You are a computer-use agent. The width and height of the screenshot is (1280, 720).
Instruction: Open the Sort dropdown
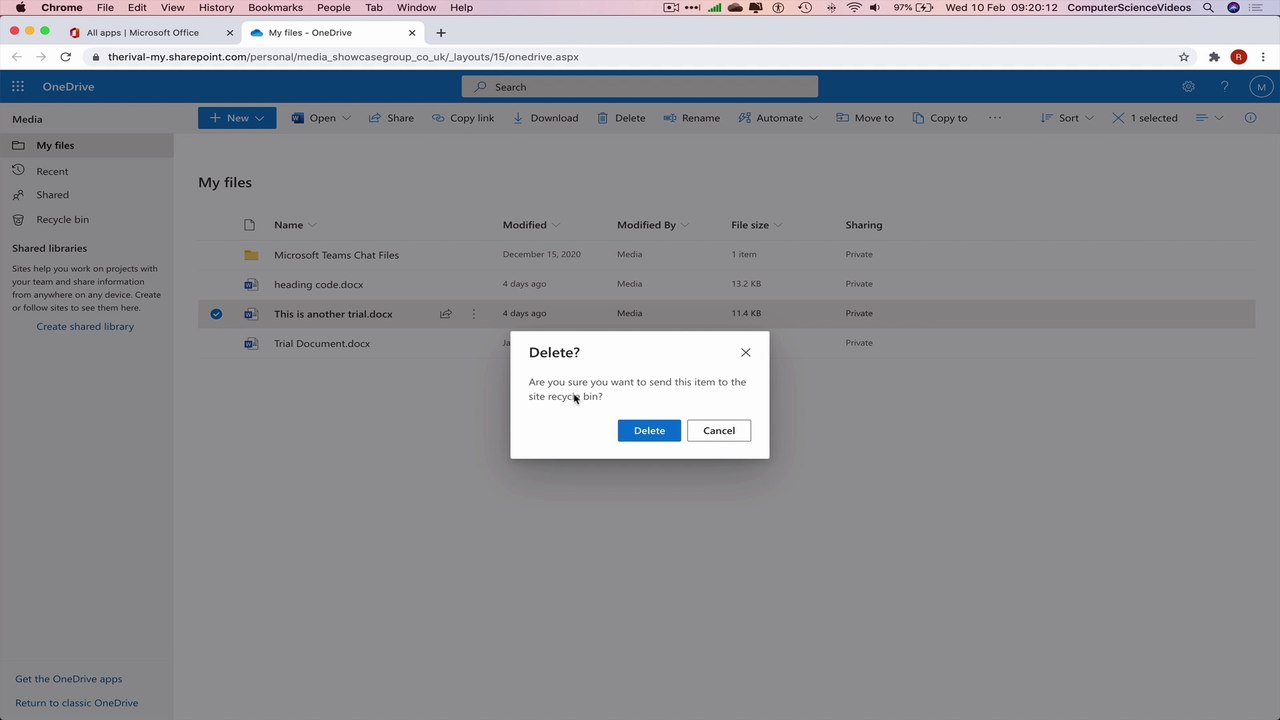click(x=1068, y=118)
